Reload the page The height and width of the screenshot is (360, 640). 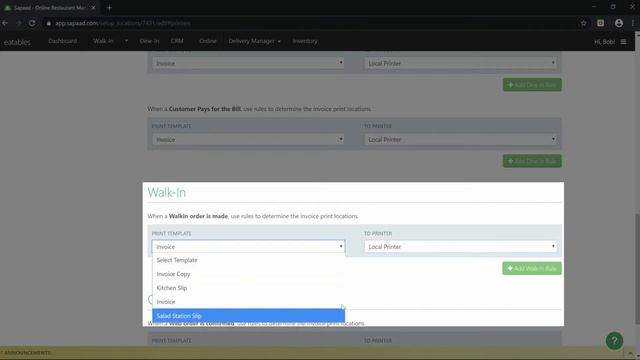tap(32, 23)
